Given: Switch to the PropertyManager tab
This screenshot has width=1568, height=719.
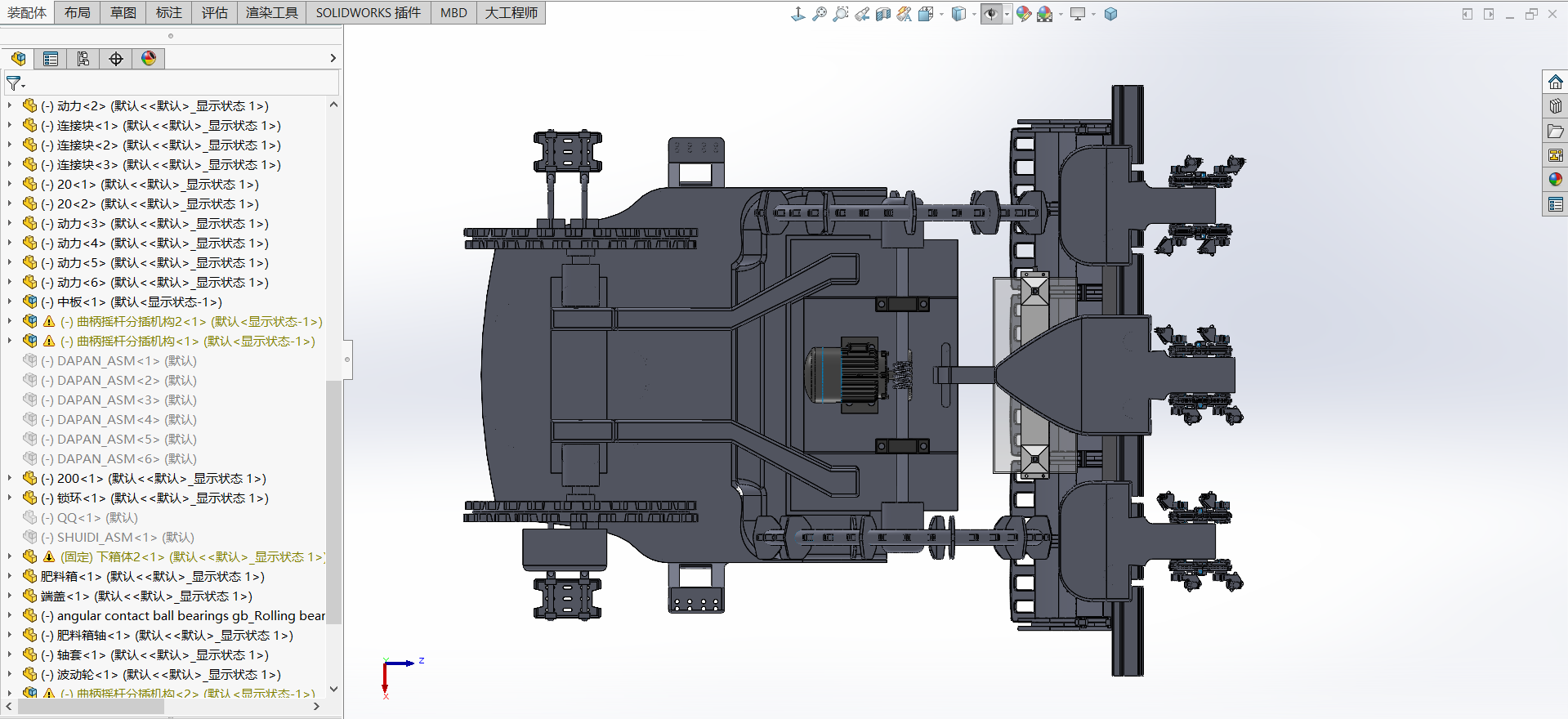Looking at the screenshot, I should 51,58.
